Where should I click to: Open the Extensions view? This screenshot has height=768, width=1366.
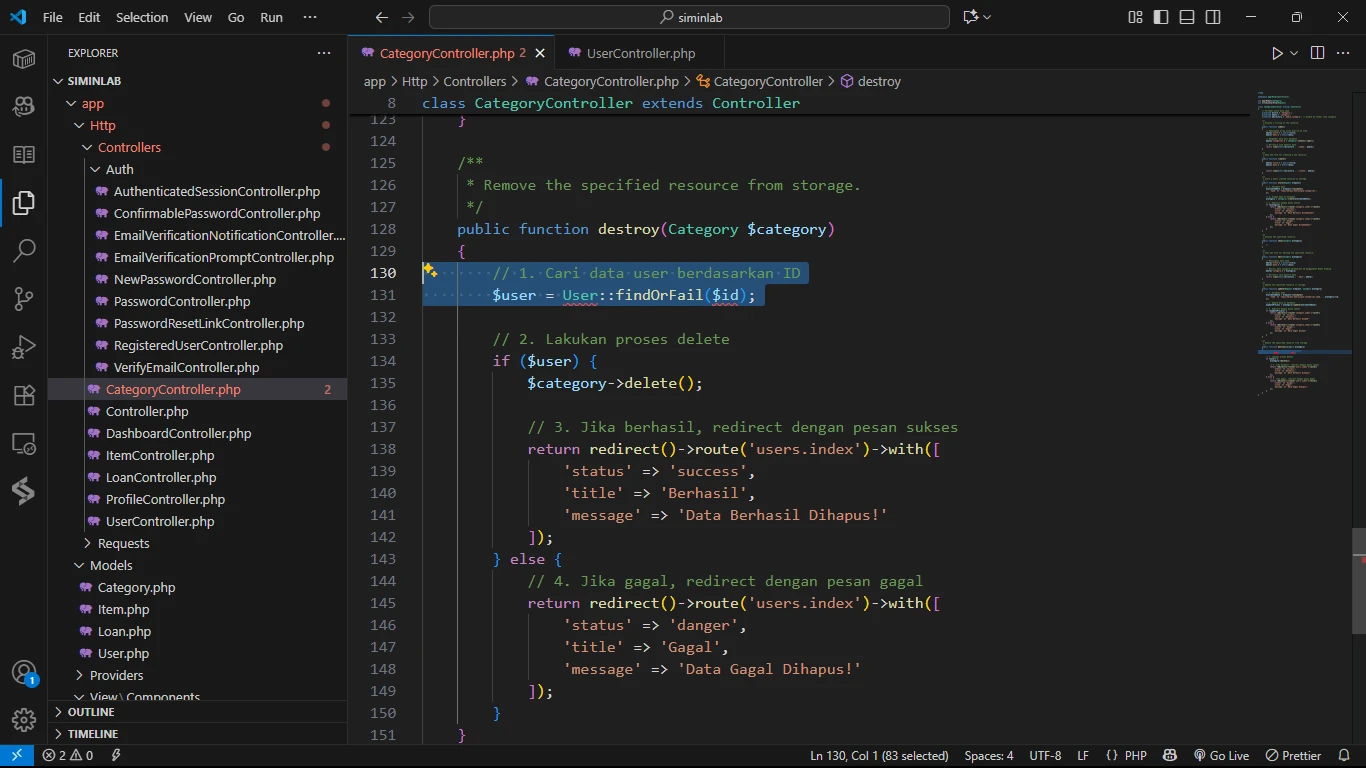[24, 395]
